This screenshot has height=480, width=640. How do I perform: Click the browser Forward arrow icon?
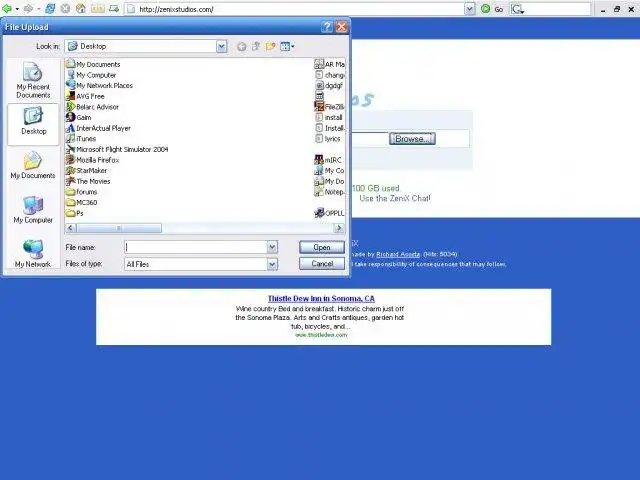(x=28, y=9)
